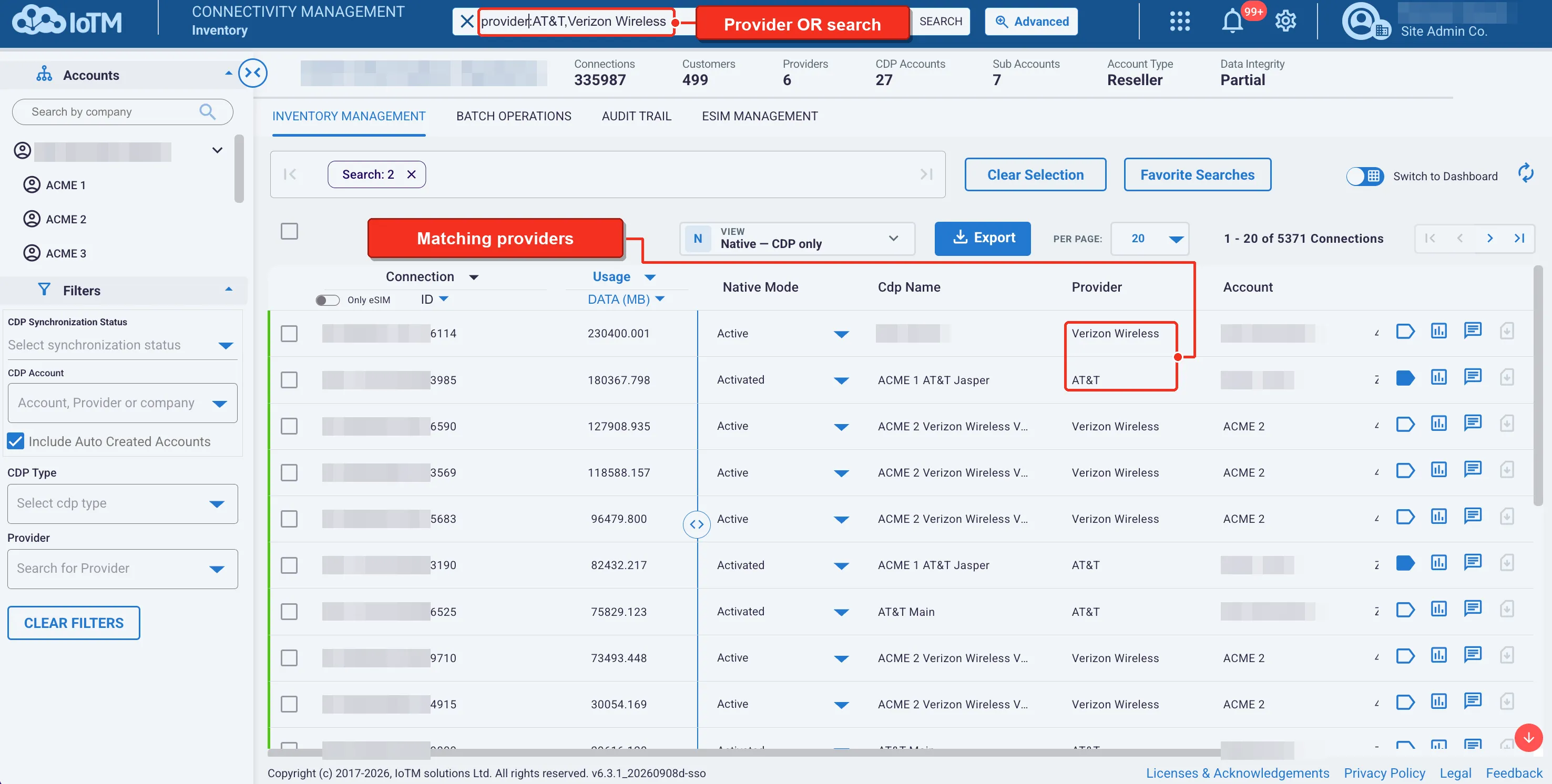The height and width of the screenshot is (784, 1552).
Task: Switch to eSIM Management tab
Action: tap(759, 116)
